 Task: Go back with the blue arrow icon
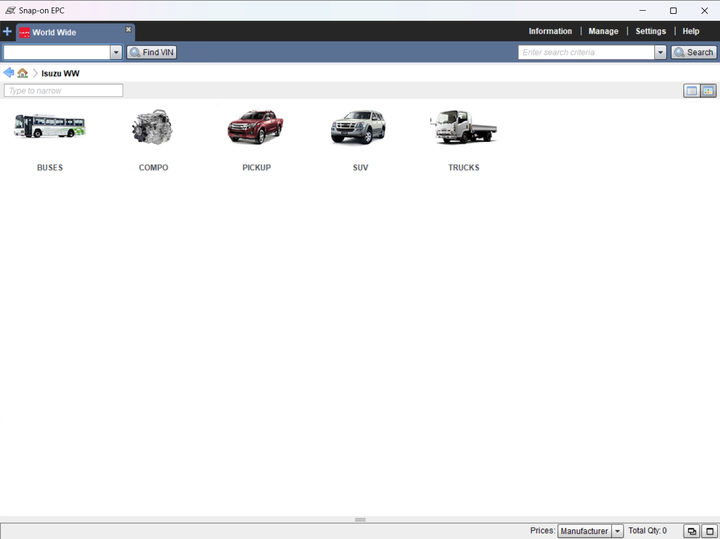click(x=8, y=73)
